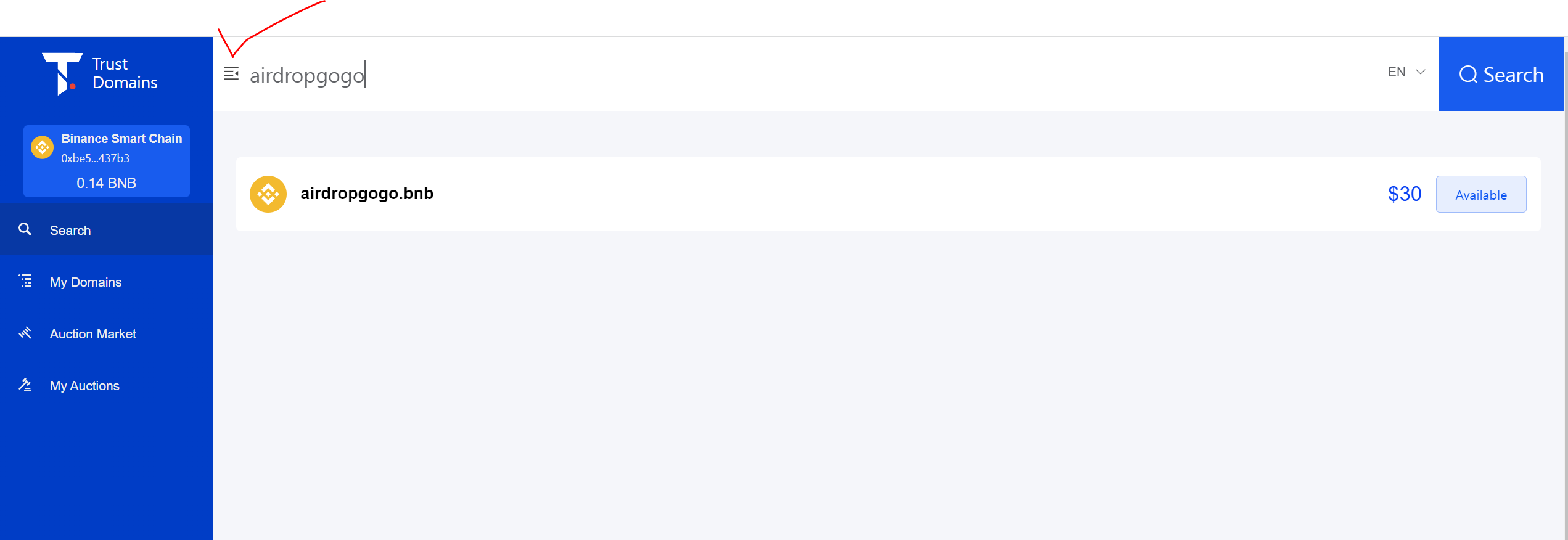This screenshot has width=1568, height=540.
Task: Expand the language chevron arrow
Action: (x=1421, y=72)
